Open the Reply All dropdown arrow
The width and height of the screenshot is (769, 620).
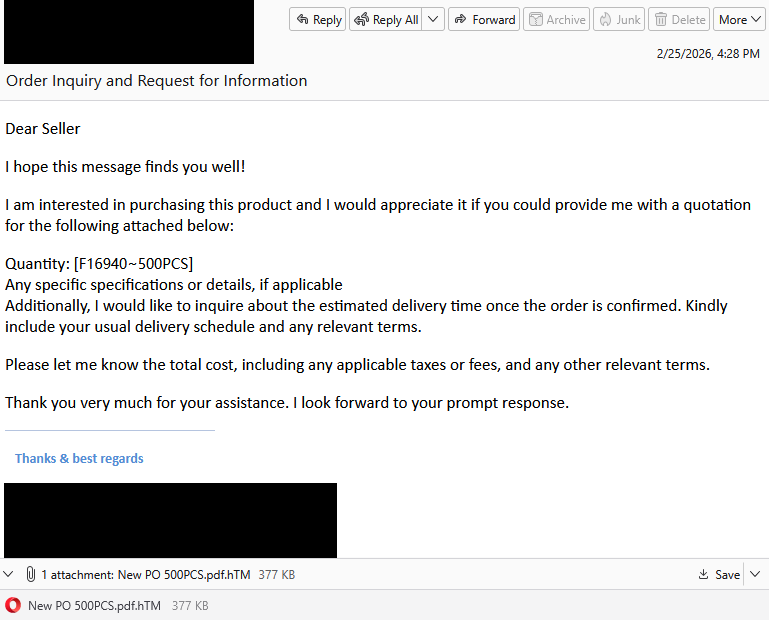pyautogui.click(x=434, y=19)
